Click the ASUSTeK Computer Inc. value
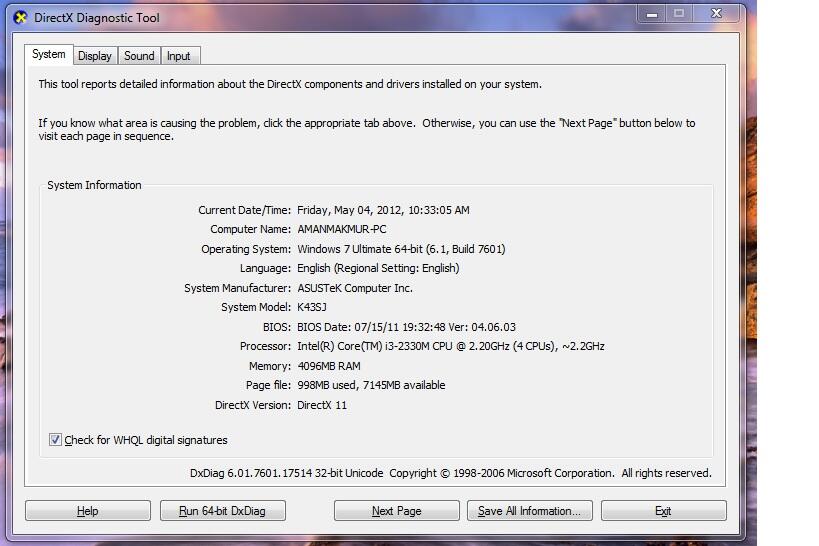Image resolution: width=819 pixels, height=546 pixels. click(x=355, y=288)
